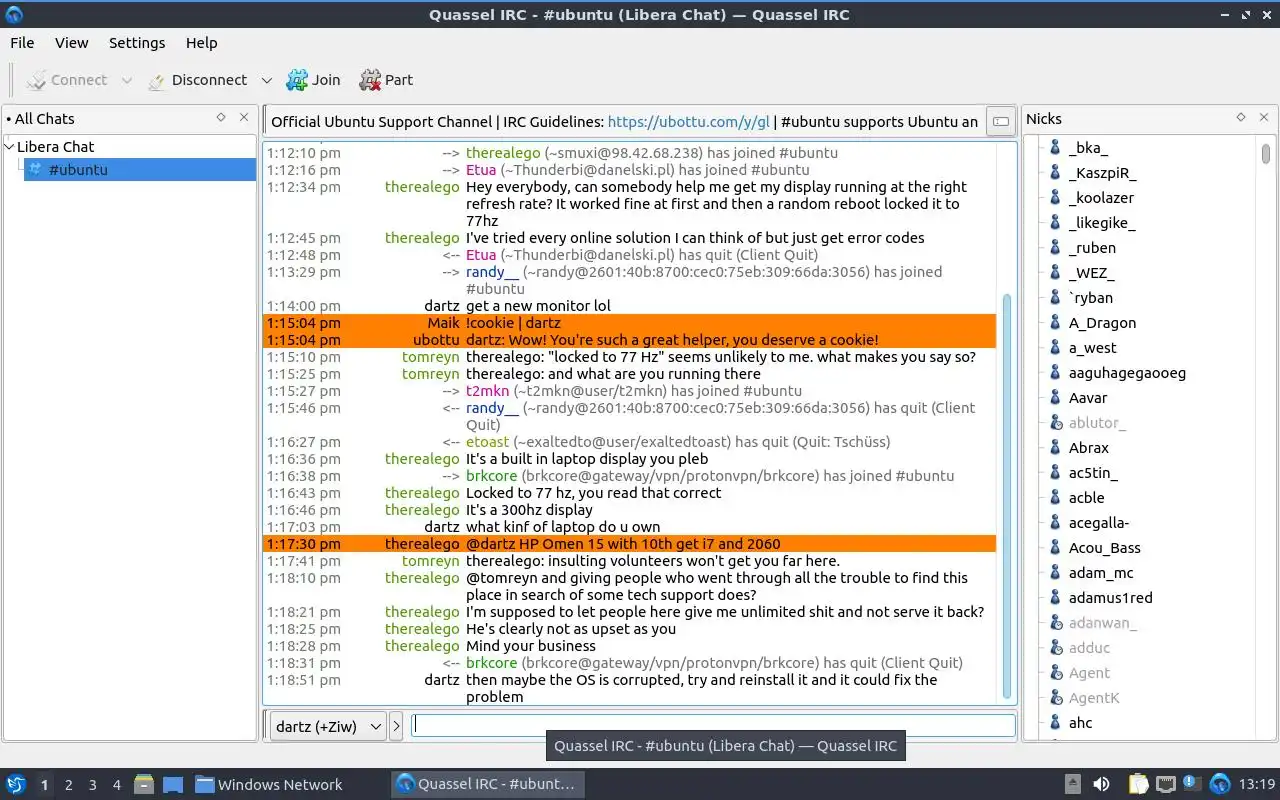Select user icon for A_Dragon
The image size is (1280, 800).
pos(1054,323)
